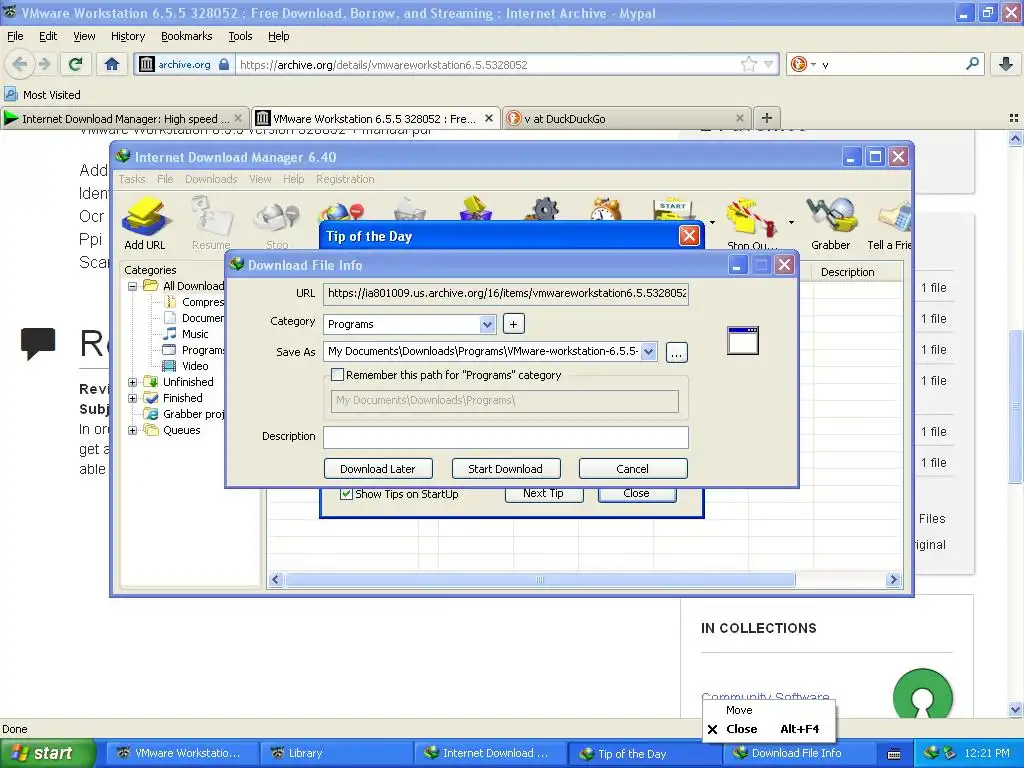Click the Download Later button
Viewport: 1024px width, 768px height.
pyautogui.click(x=377, y=469)
